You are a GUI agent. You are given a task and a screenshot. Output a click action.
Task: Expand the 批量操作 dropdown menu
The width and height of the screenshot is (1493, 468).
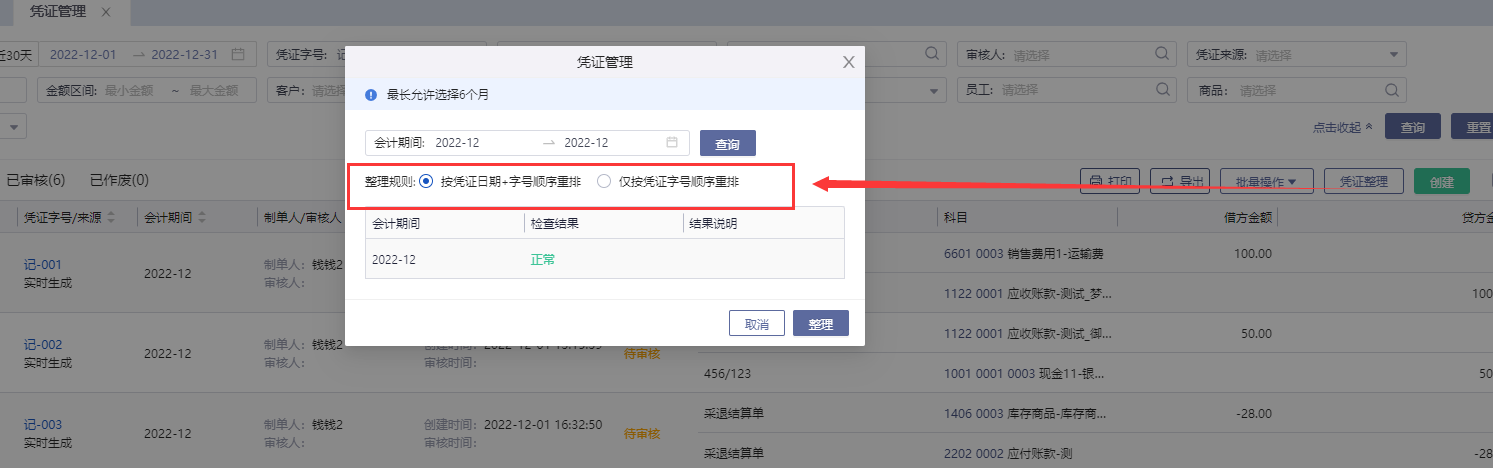[x=1266, y=182]
